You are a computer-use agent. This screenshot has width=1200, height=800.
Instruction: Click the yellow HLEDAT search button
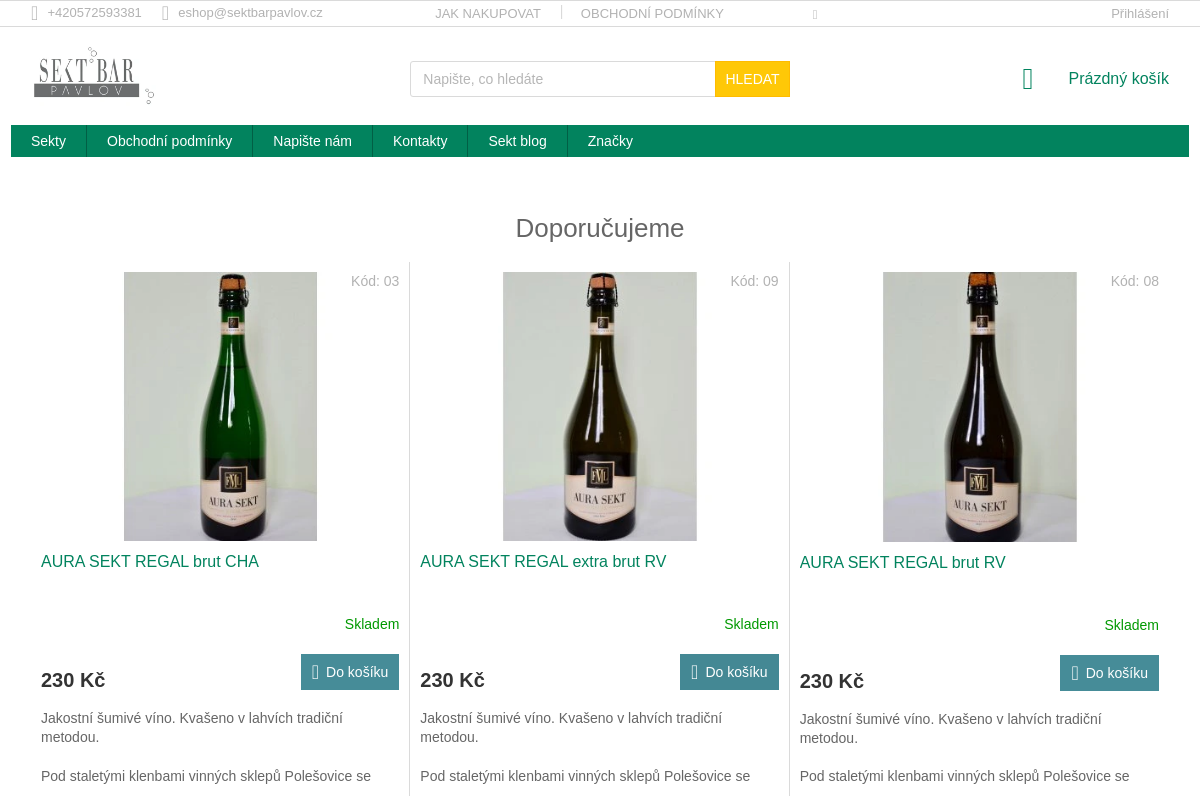click(752, 79)
